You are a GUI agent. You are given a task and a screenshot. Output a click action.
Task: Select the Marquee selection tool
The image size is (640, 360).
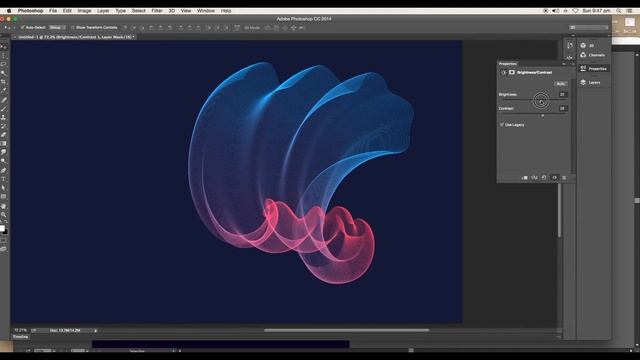tap(4, 56)
